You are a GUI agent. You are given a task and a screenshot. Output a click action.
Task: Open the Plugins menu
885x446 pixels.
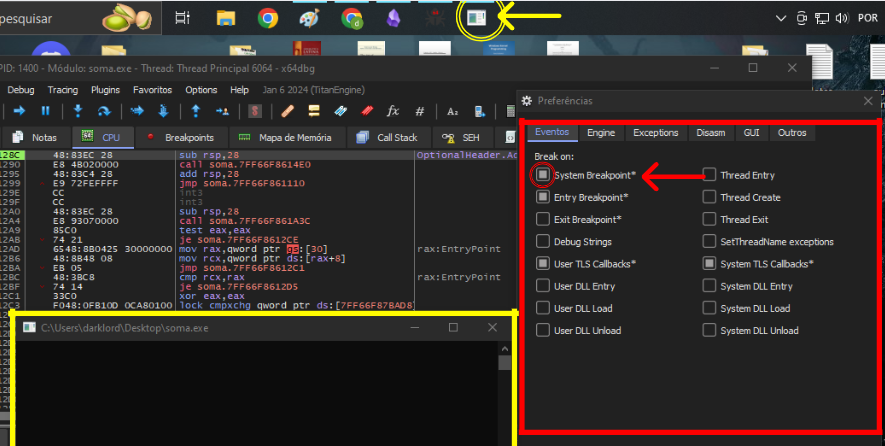(x=105, y=90)
